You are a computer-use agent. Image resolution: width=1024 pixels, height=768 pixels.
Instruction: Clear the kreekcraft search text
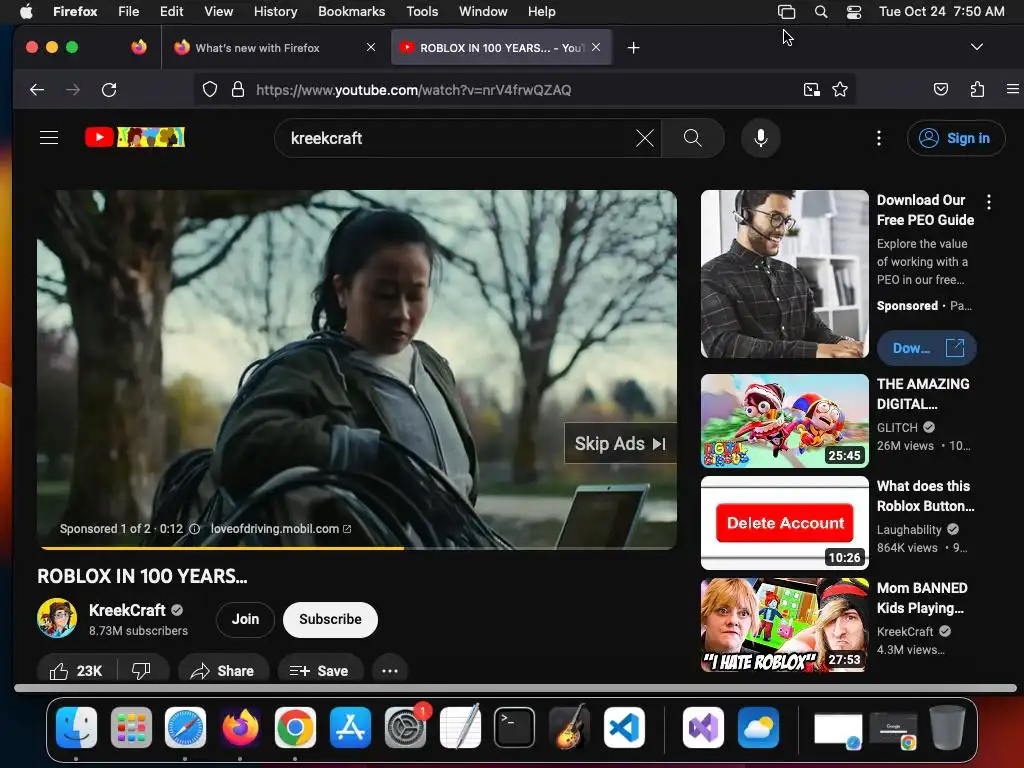click(x=645, y=138)
